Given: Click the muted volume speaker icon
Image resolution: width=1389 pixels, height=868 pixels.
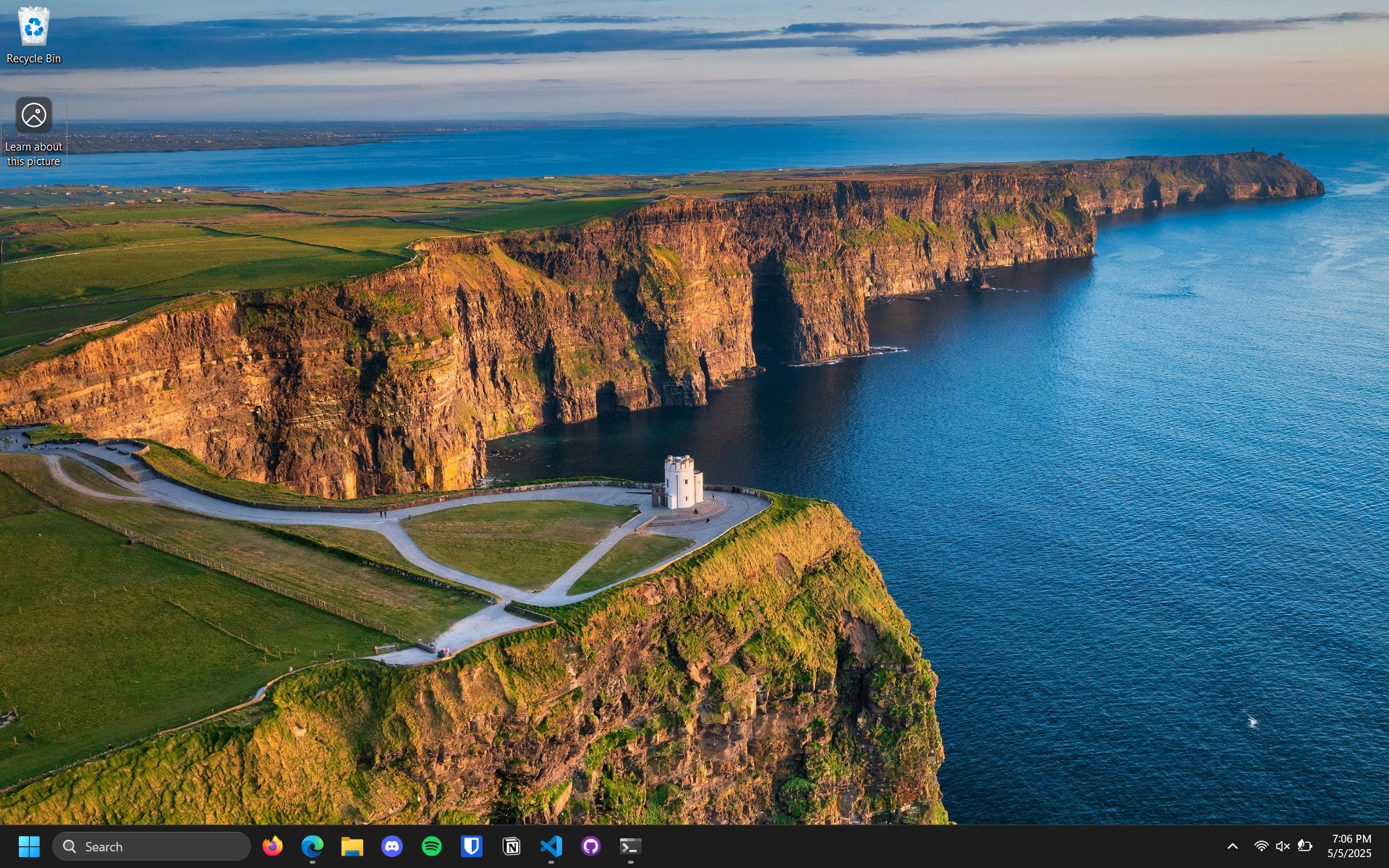Looking at the screenshot, I should point(1283,846).
